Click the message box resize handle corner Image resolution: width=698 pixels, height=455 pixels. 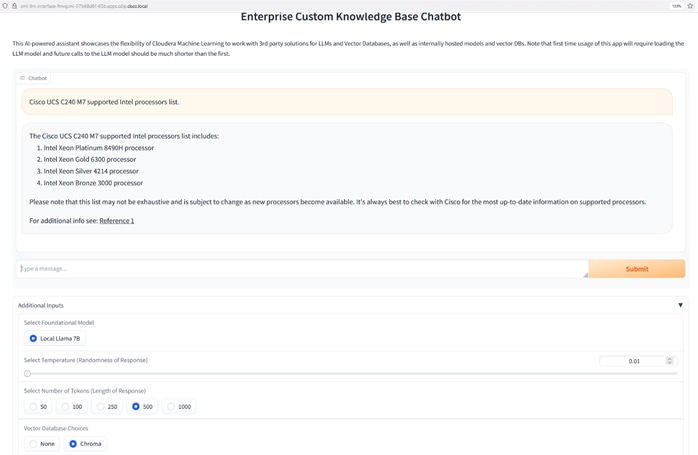tap(585, 275)
